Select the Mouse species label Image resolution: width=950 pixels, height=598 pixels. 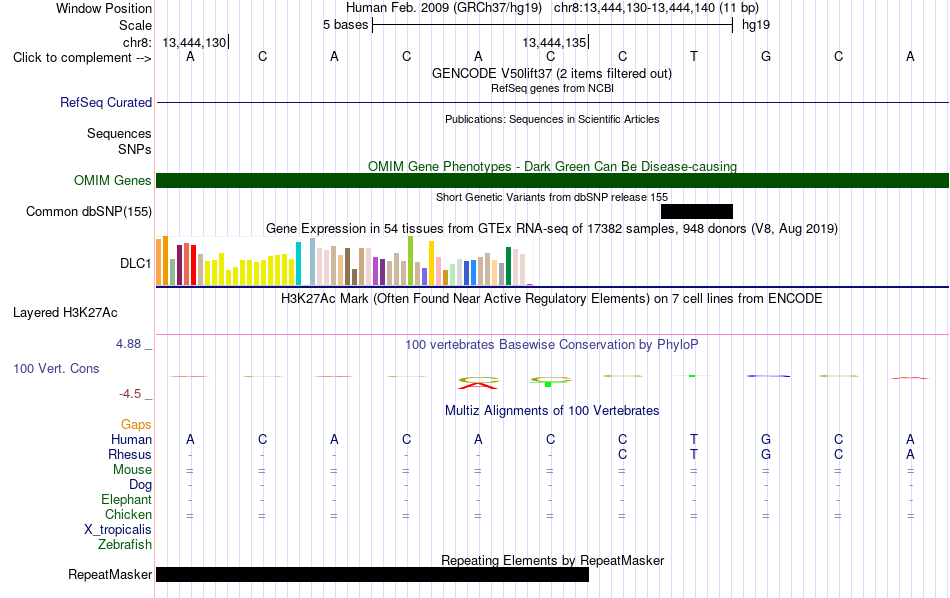pyautogui.click(x=132, y=470)
